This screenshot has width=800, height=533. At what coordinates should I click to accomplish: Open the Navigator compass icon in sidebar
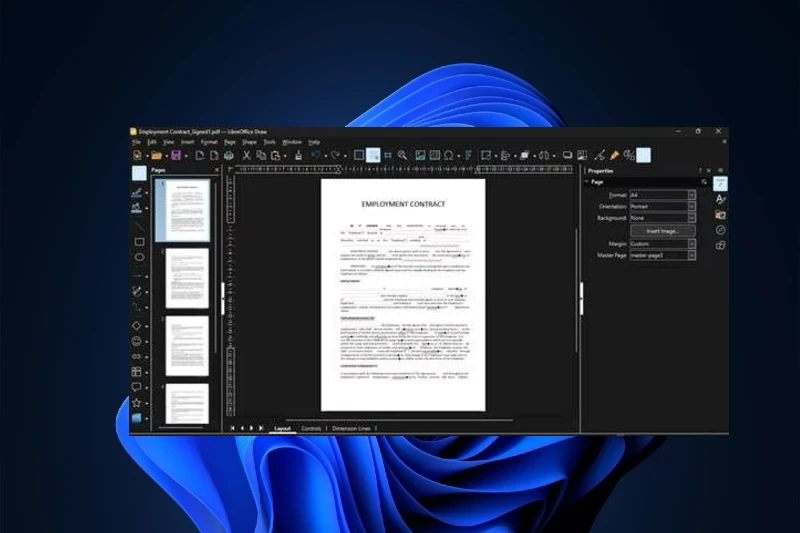coord(720,230)
